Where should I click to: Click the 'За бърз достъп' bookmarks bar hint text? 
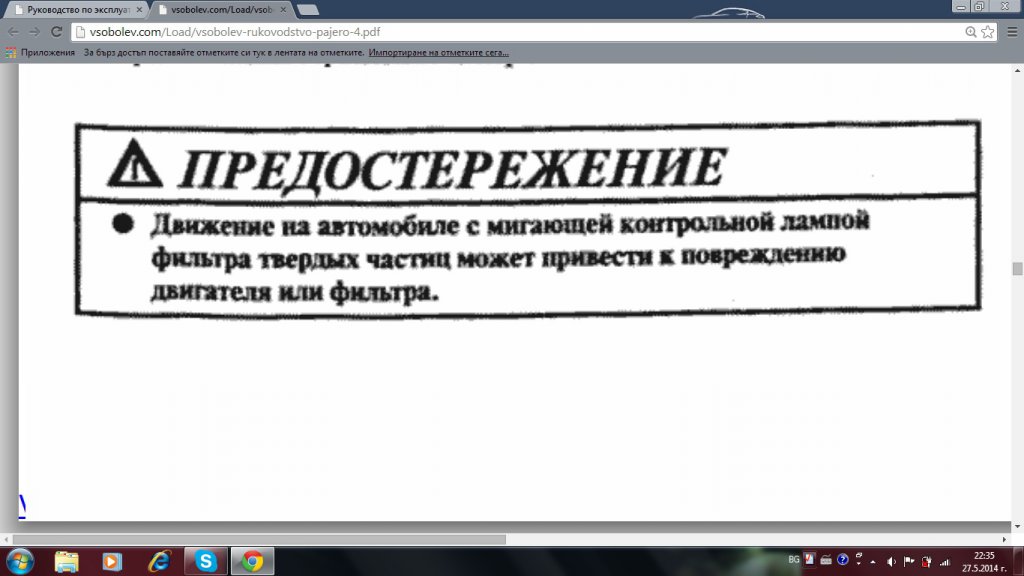pos(223,53)
